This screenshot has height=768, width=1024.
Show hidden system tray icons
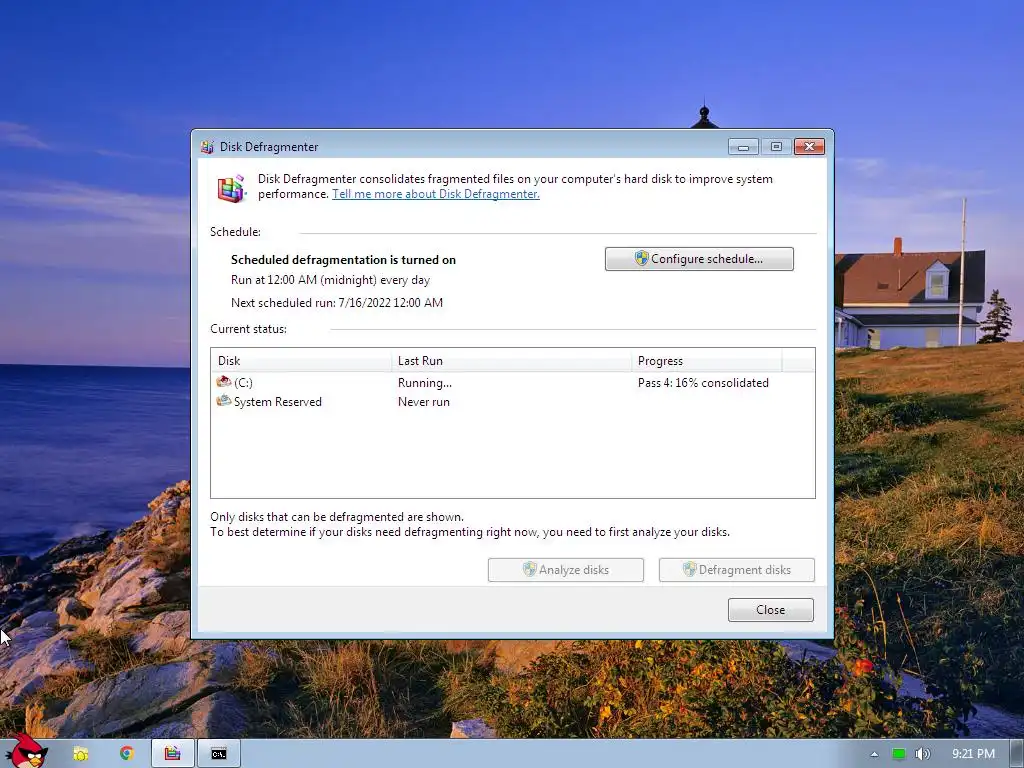tap(874, 754)
